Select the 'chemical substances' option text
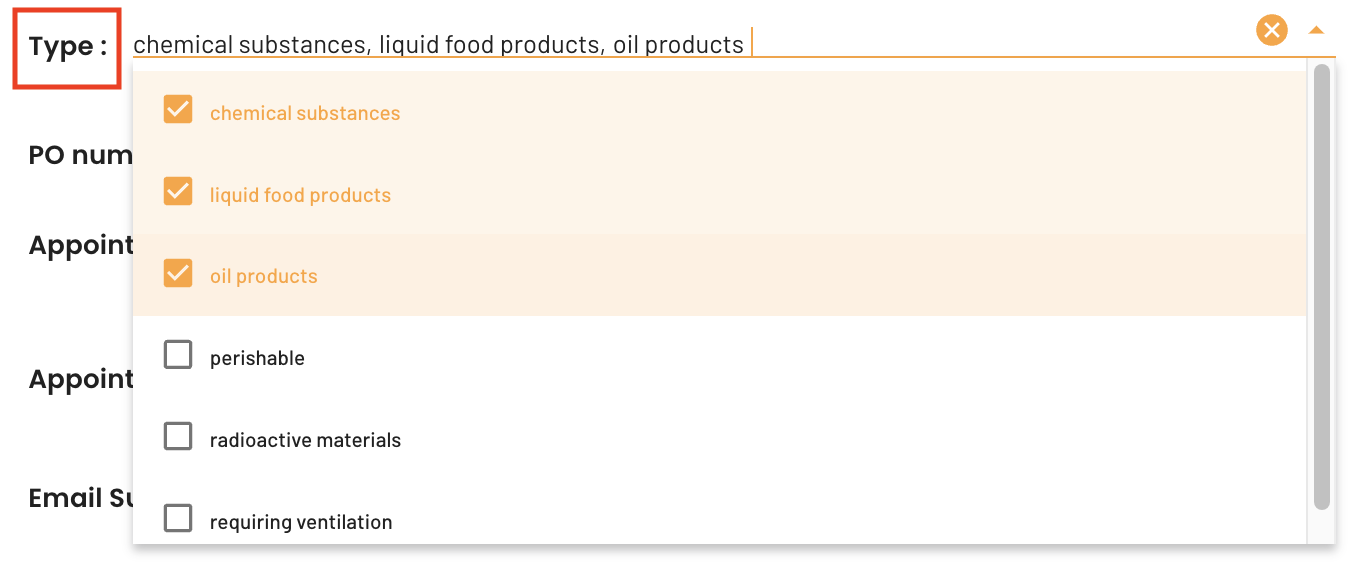This screenshot has width=1352, height=570. pyautogui.click(x=305, y=113)
